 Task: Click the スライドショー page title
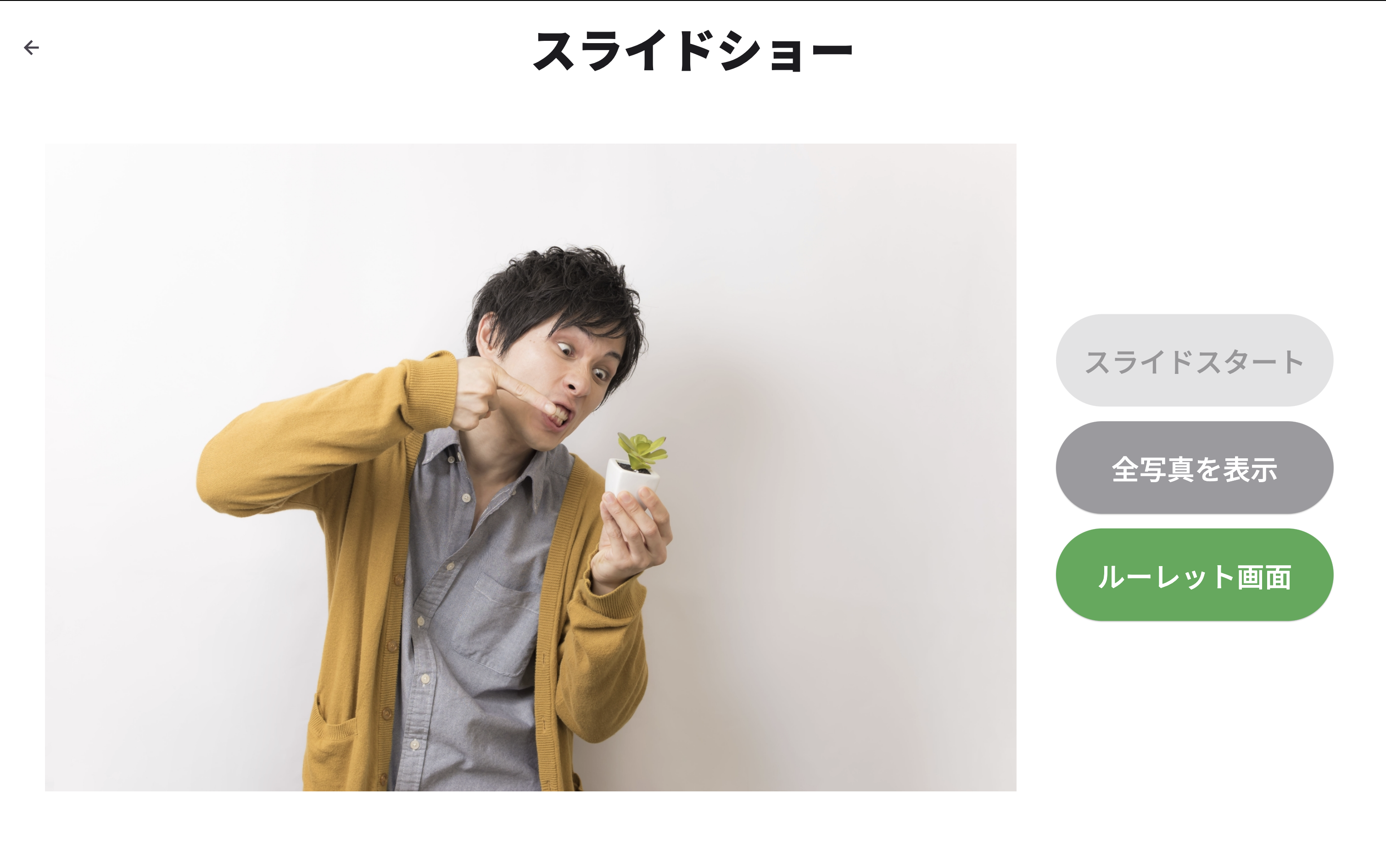point(693,52)
